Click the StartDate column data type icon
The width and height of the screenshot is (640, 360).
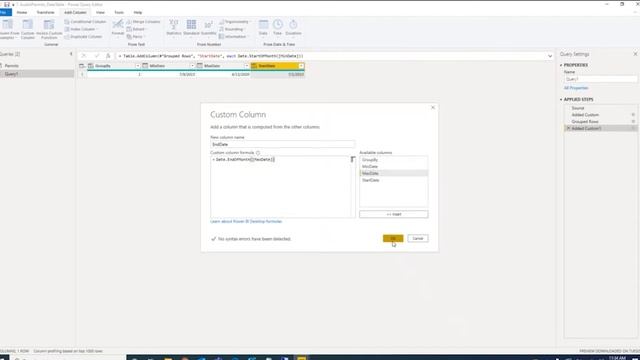[x=254, y=66]
